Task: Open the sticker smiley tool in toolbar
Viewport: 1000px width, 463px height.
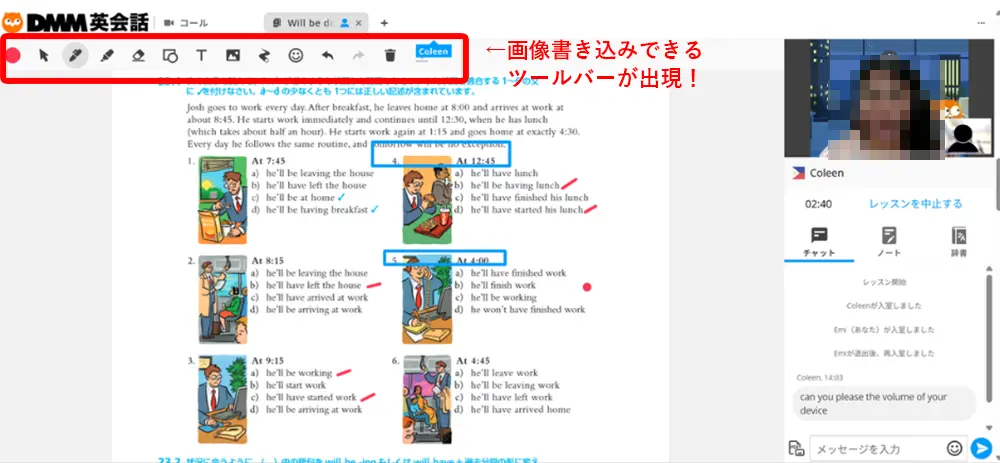Action: point(295,56)
